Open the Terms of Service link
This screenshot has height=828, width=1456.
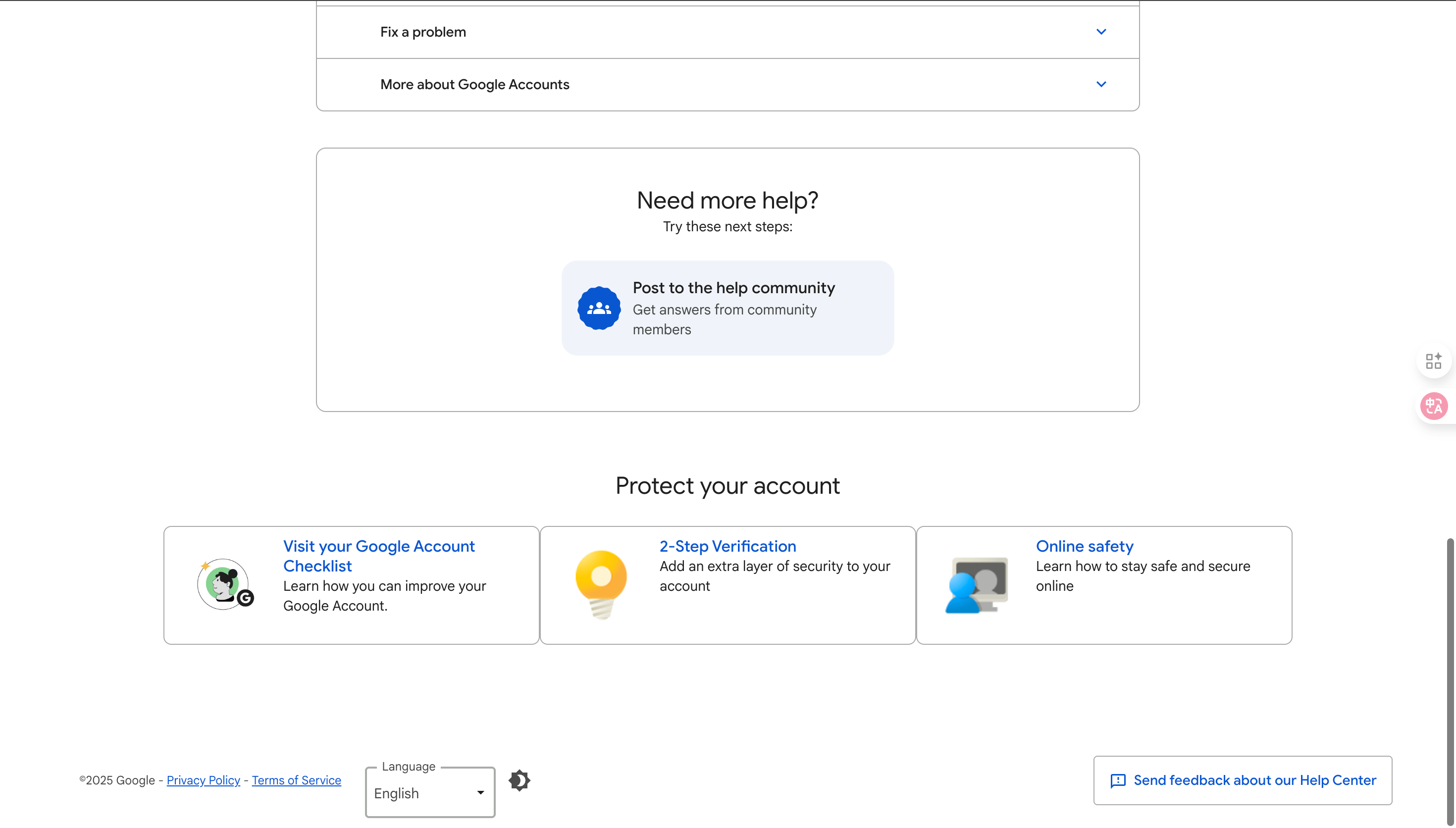pos(296,780)
